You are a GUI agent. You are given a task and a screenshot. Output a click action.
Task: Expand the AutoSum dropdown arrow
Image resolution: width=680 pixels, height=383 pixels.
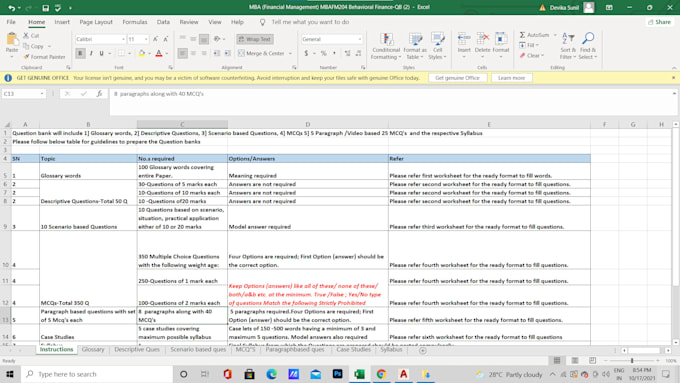555,35
